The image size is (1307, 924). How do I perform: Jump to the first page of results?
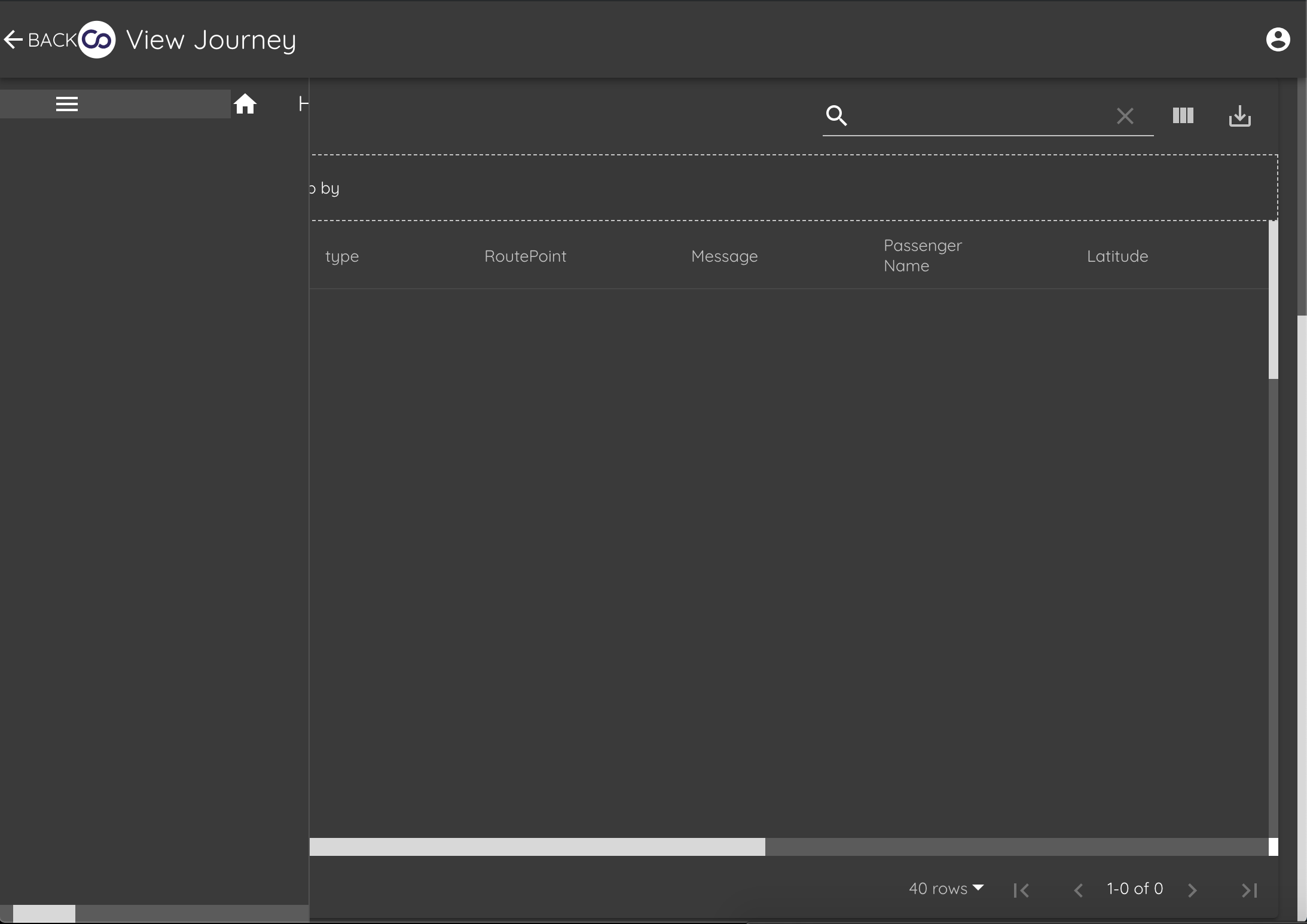click(1022, 889)
